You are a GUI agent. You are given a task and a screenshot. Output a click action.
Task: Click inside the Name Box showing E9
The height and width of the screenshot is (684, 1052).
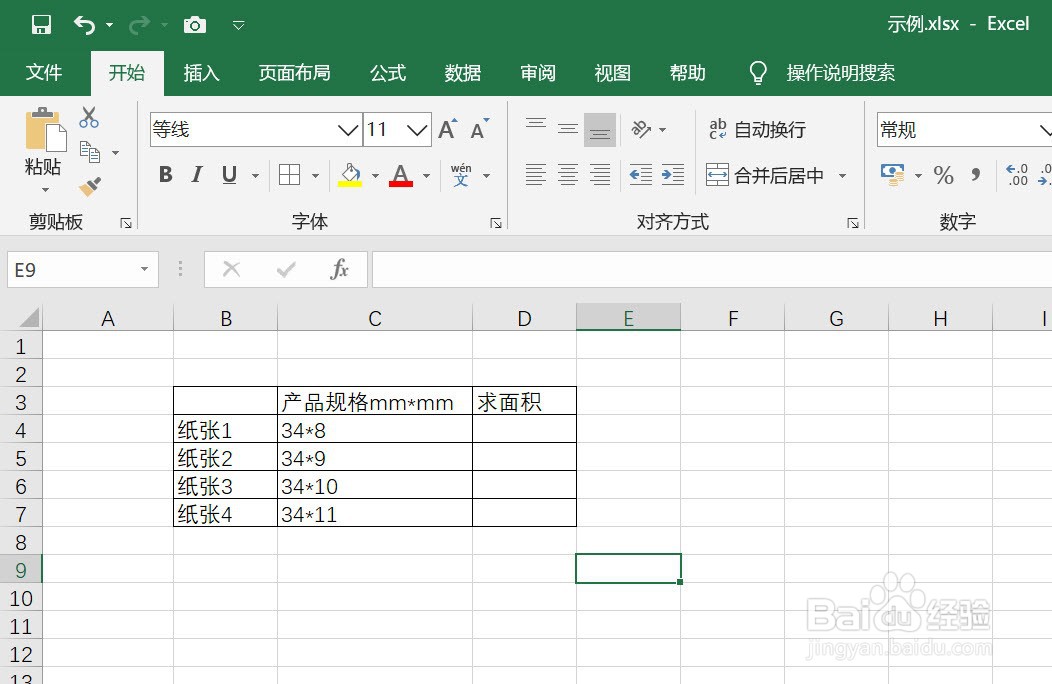(70, 269)
